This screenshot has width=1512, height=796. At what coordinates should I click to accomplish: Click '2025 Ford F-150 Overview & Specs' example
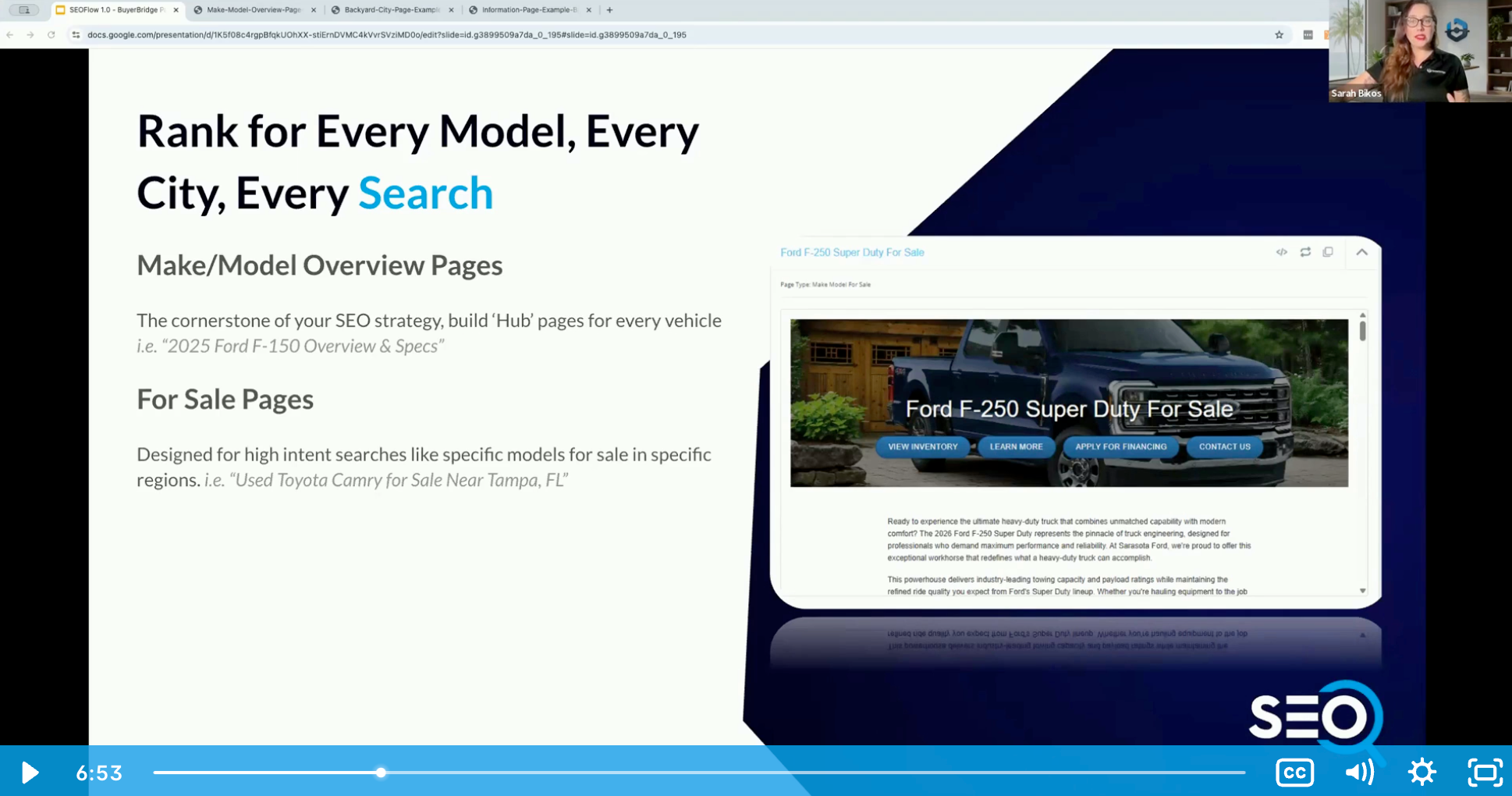point(303,346)
